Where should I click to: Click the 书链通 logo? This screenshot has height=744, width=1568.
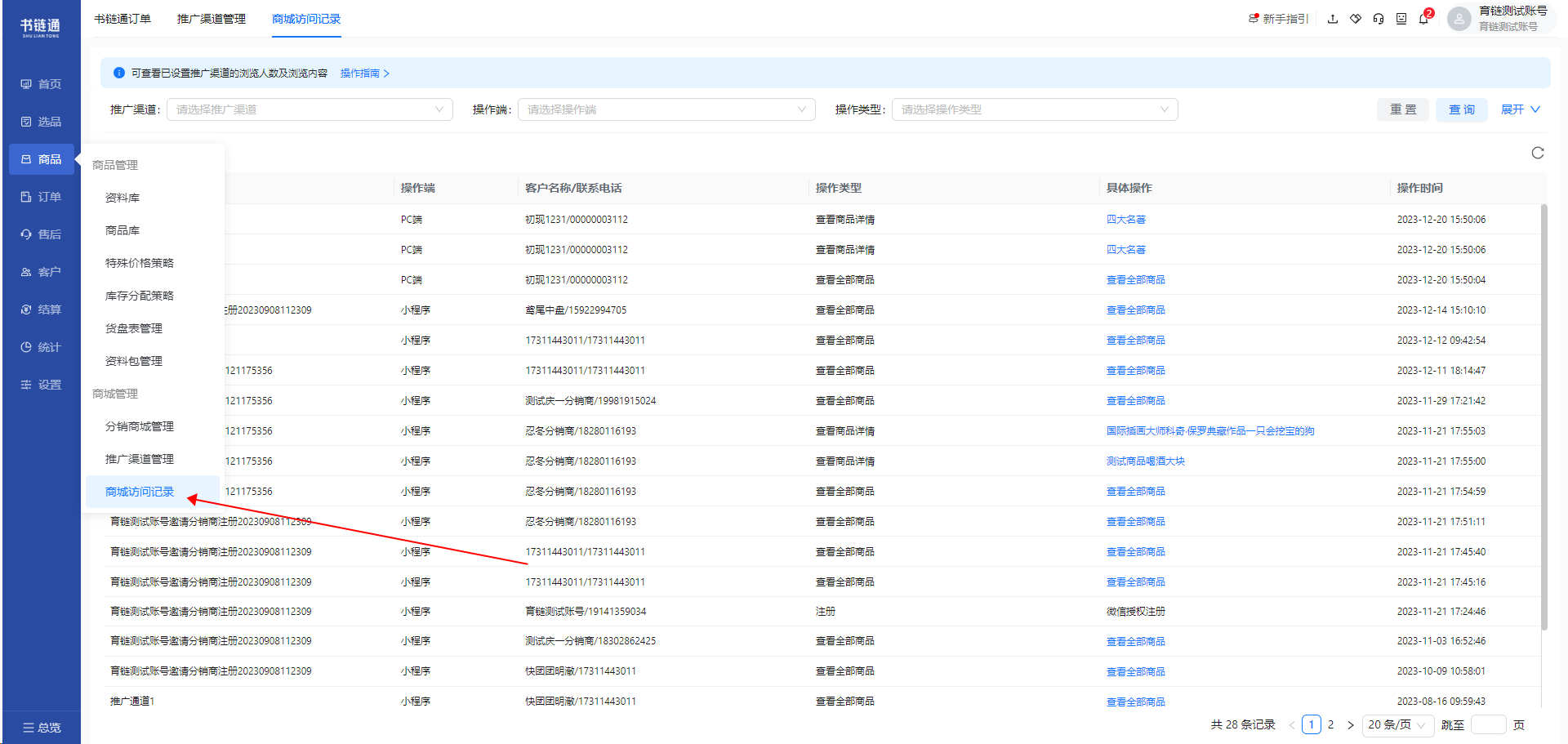tap(40, 28)
